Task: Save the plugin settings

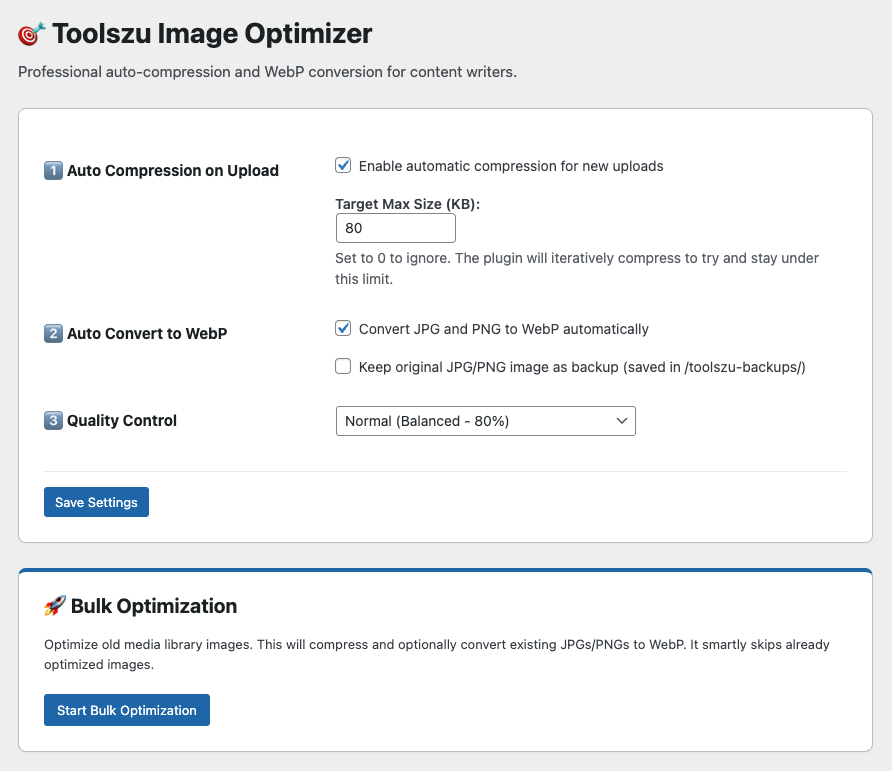Action: click(x=96, y=502)
